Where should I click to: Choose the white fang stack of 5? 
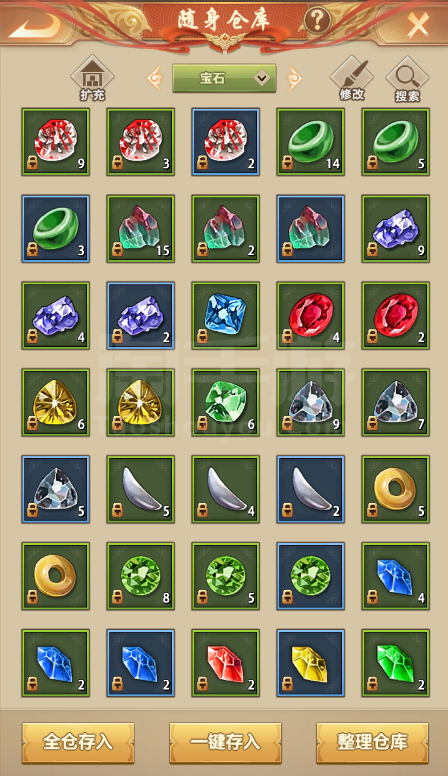click(141, 489)
